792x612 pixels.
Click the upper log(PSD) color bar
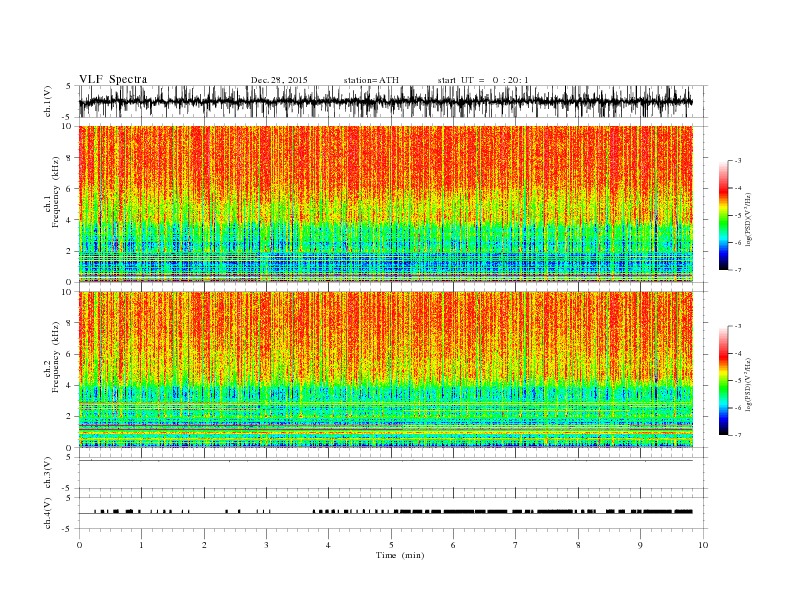723,216
